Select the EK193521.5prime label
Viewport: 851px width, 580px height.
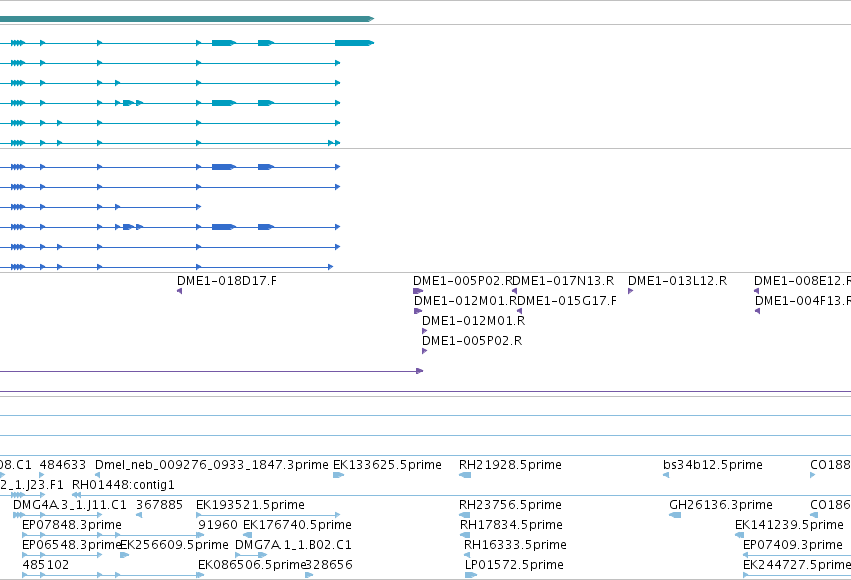[250, 505]
